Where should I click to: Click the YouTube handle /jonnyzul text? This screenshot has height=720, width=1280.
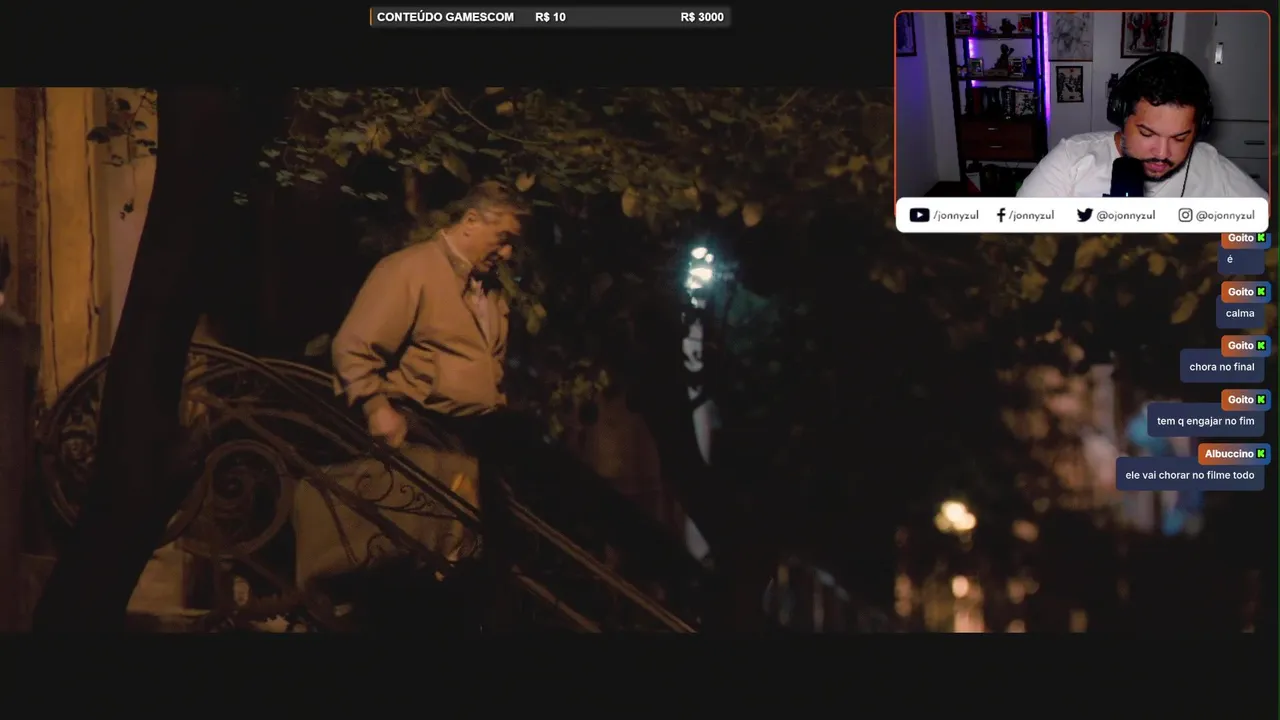(x=956, y=215)
